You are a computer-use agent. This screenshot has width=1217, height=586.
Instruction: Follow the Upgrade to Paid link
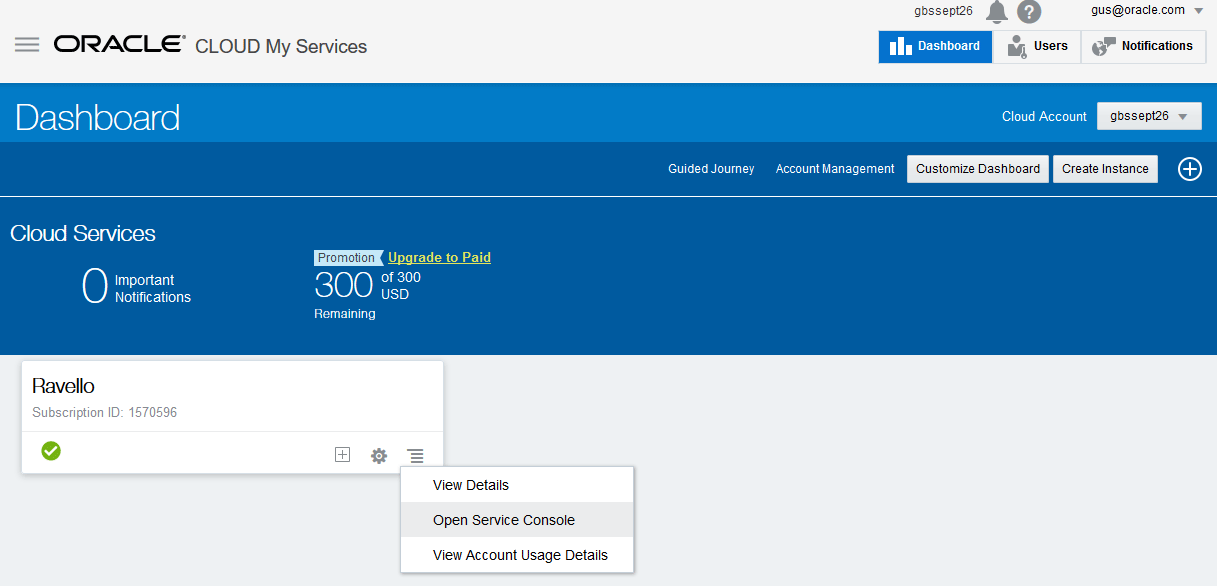(x=439, y=257)
